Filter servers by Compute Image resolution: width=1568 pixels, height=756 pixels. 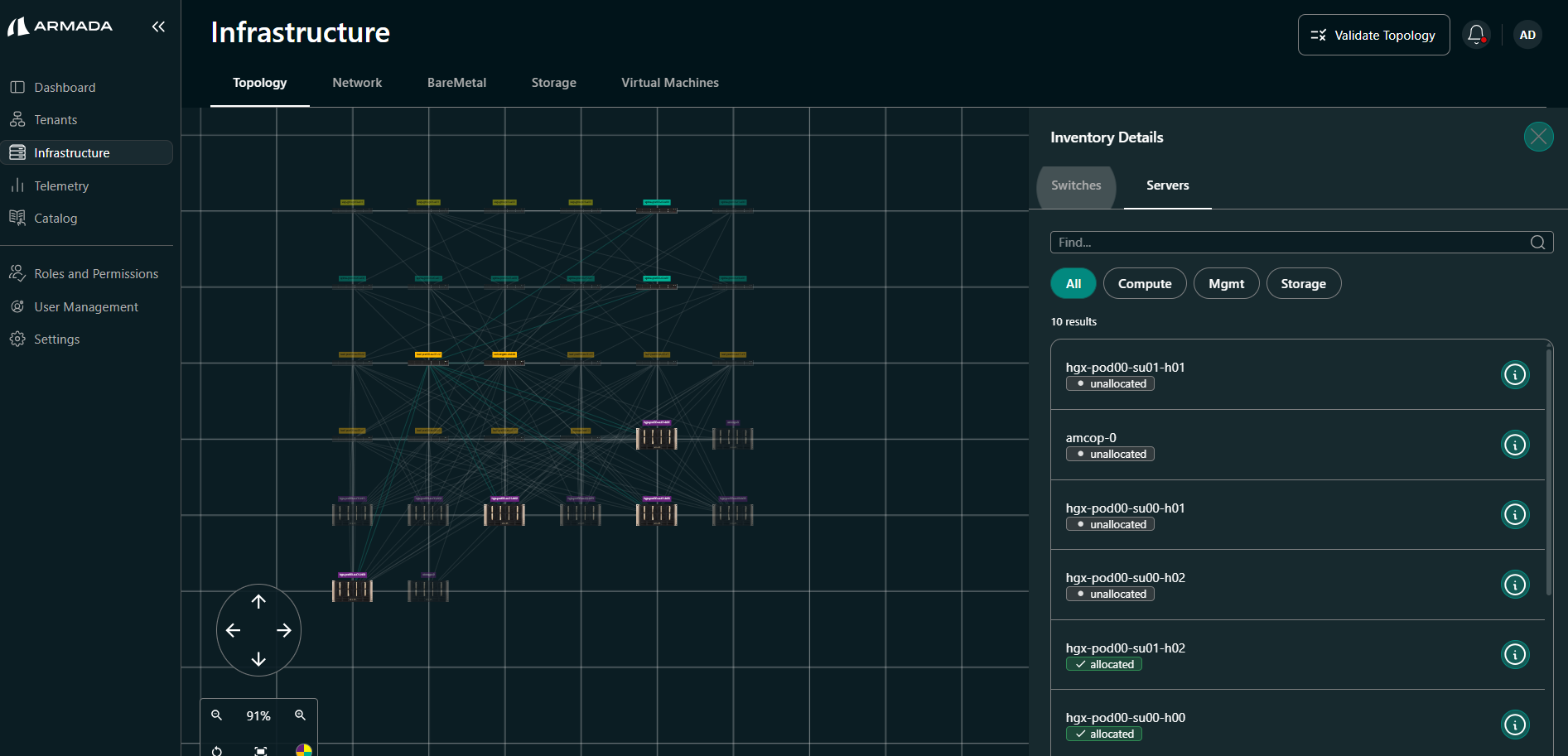click(x=1144, y=284)
